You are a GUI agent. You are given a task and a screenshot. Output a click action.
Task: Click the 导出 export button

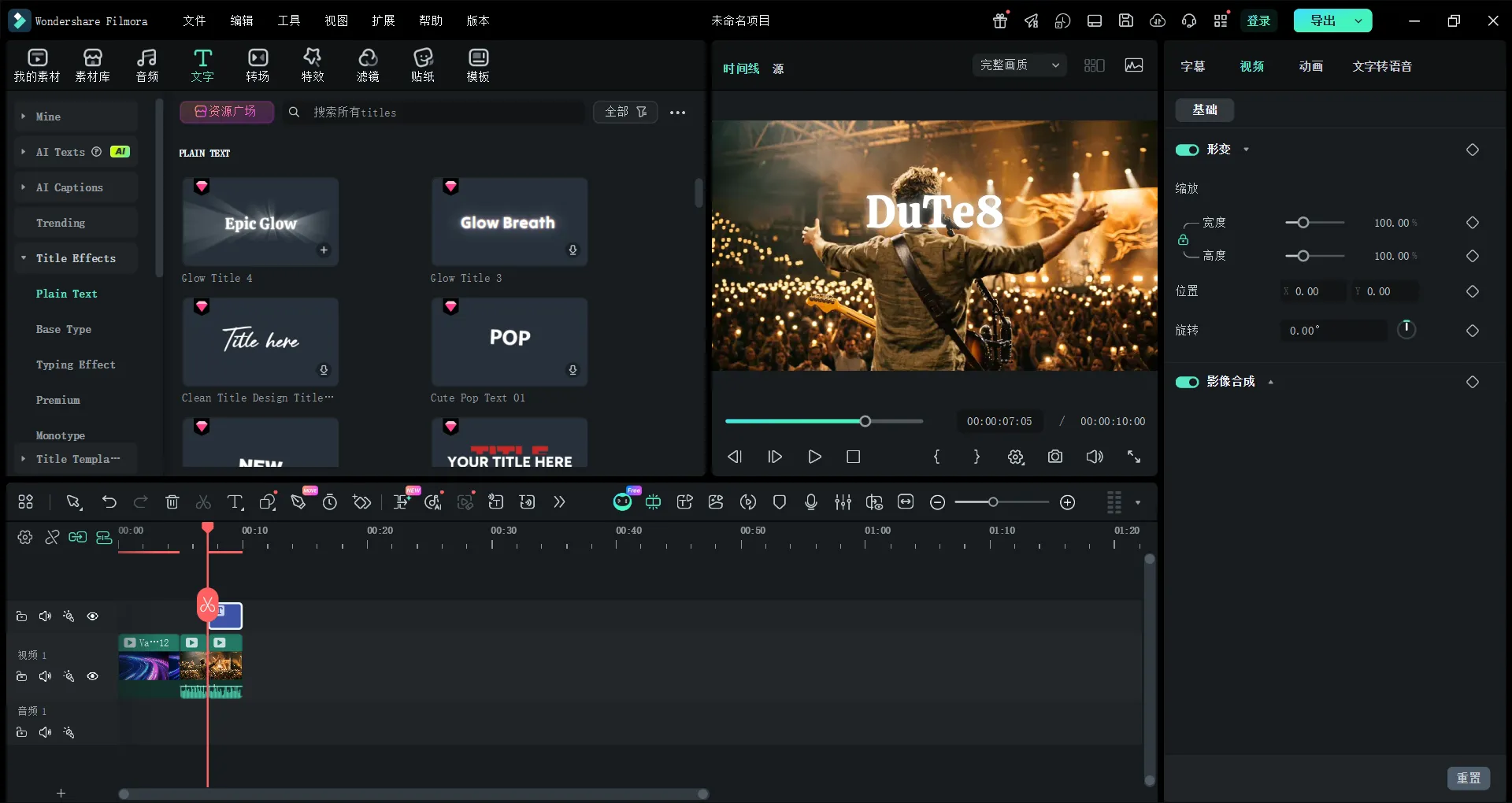1323,20
